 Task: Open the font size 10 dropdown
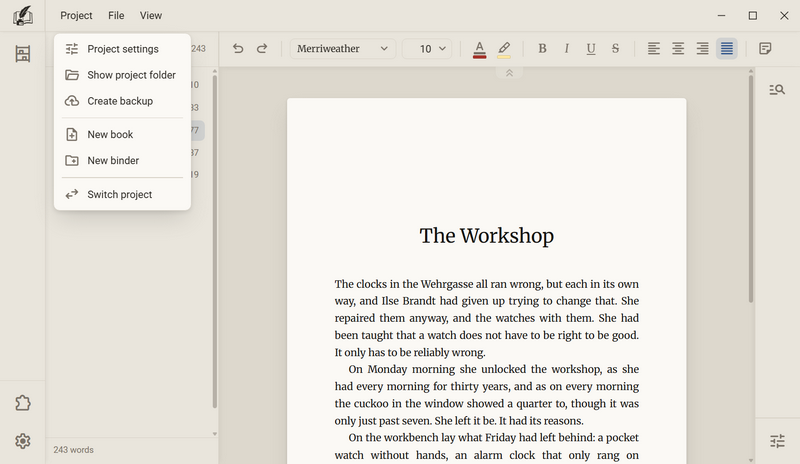coord(427,48)
